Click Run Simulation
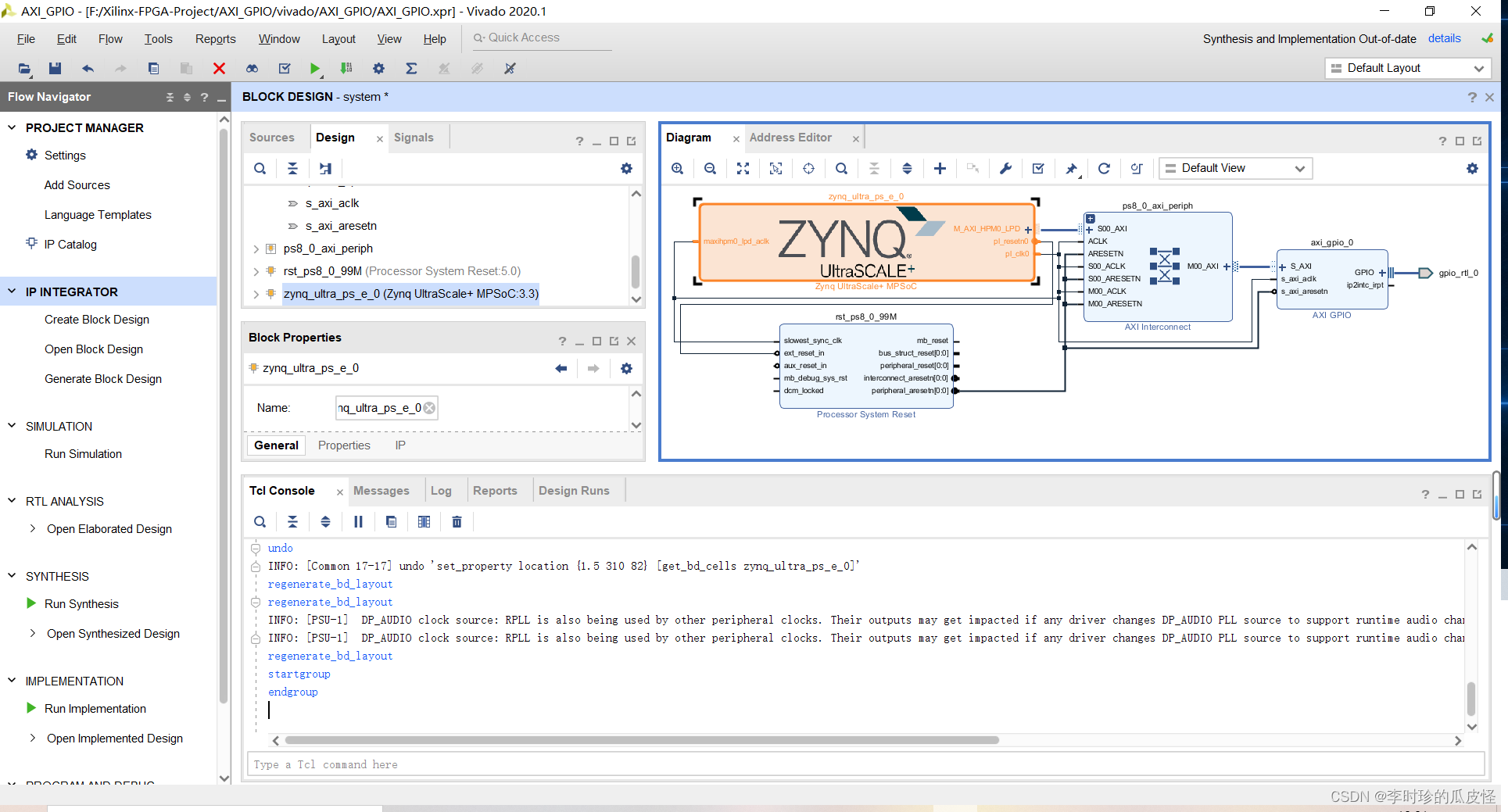 pos(83,454)
